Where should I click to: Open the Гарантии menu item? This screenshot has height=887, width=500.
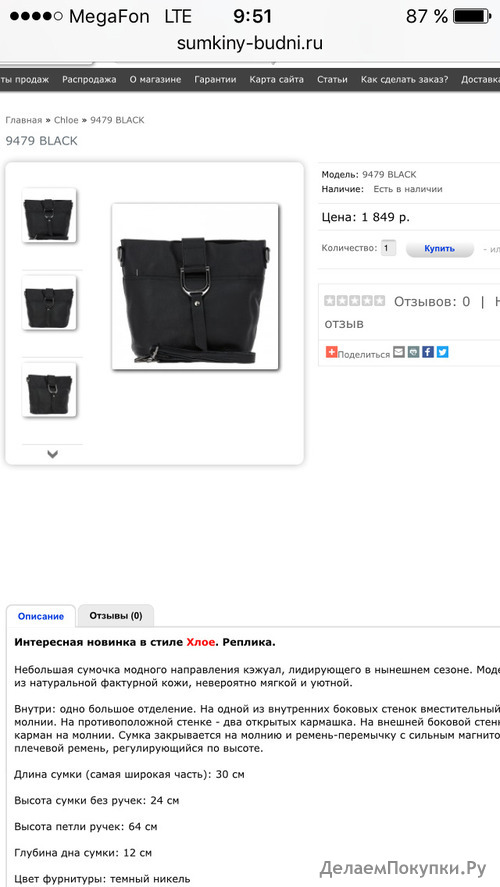[x=215, y=80]
